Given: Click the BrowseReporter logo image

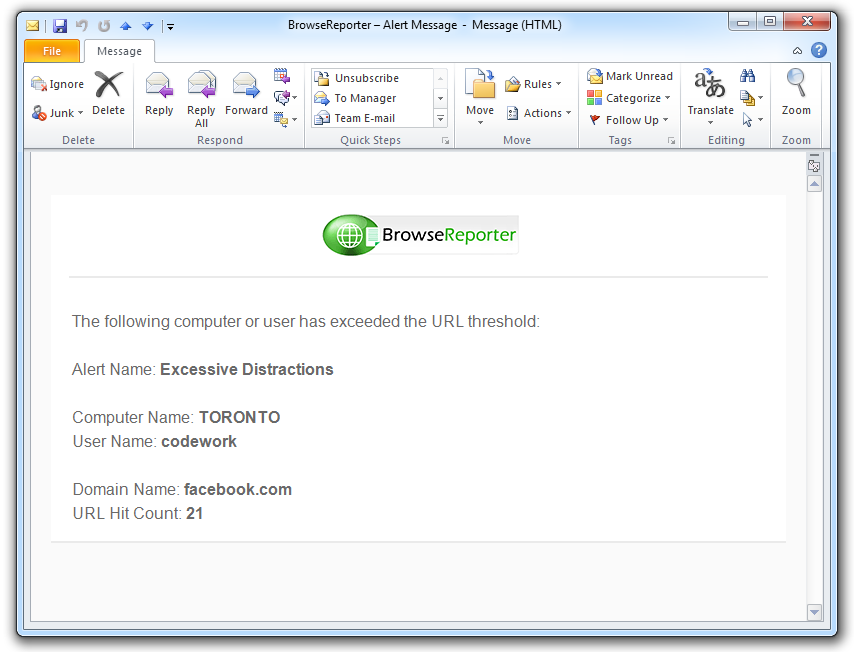Looking at the screenshot, I should coord(420,235).
